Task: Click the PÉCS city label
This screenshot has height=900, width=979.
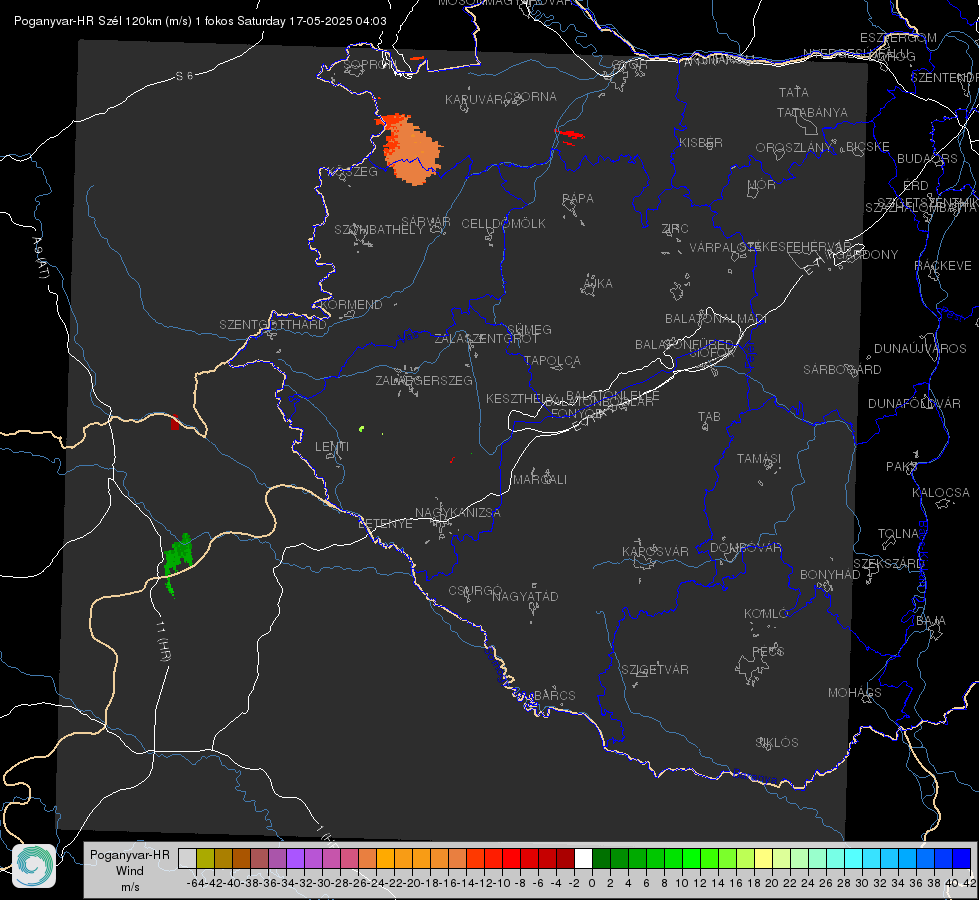Action: [x=767, y=651]
